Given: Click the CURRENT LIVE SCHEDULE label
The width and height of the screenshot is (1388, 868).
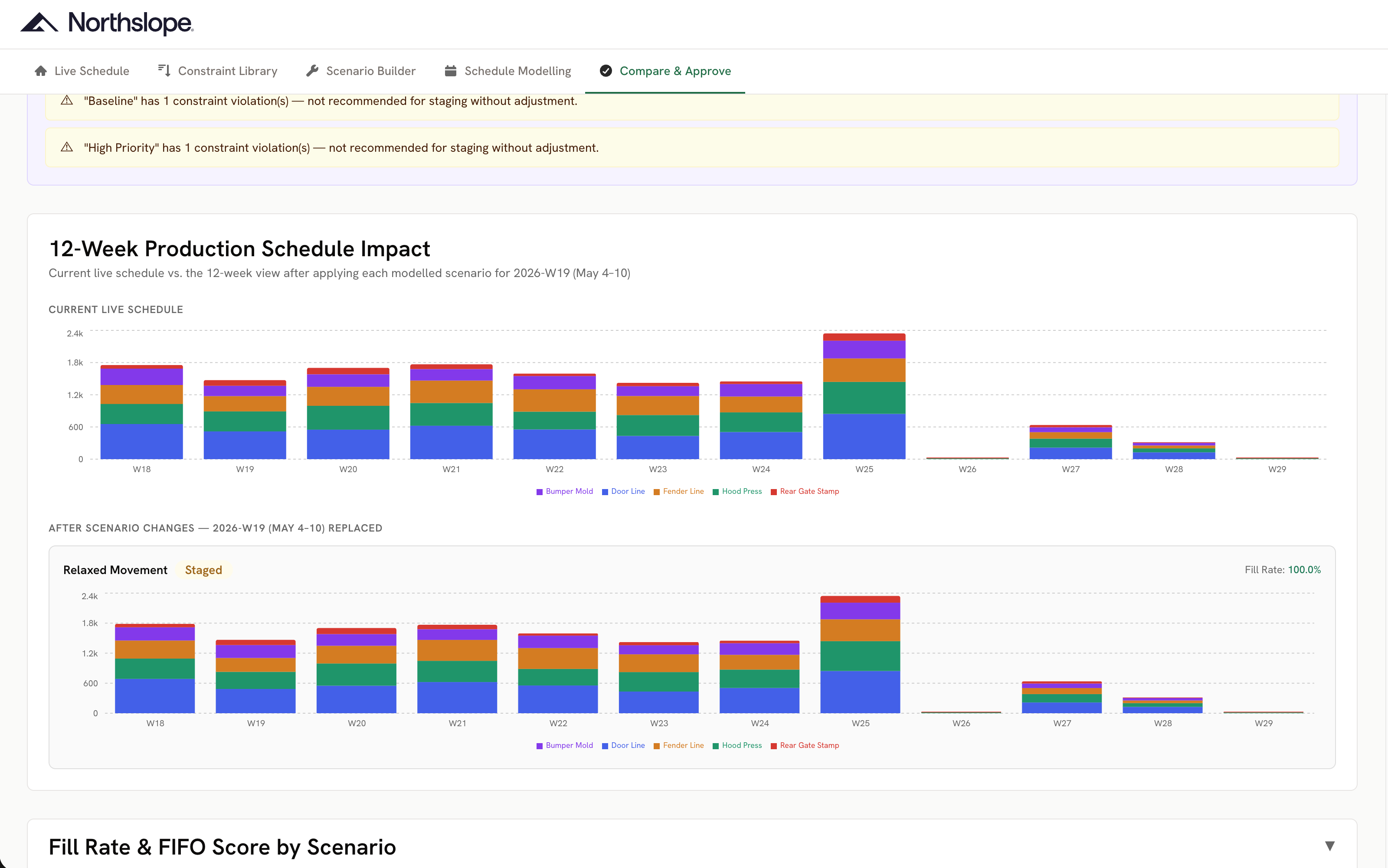Looking at the screenshot, I should point(116,310).
